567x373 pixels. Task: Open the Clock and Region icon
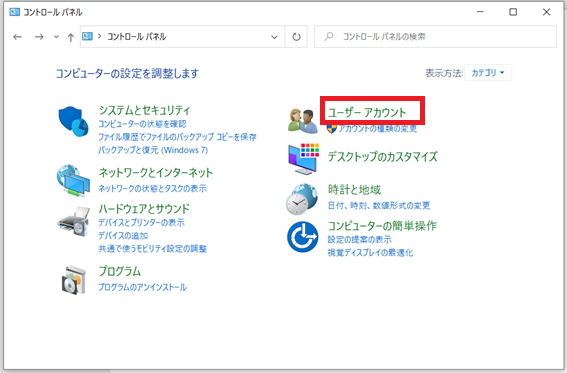302,199
